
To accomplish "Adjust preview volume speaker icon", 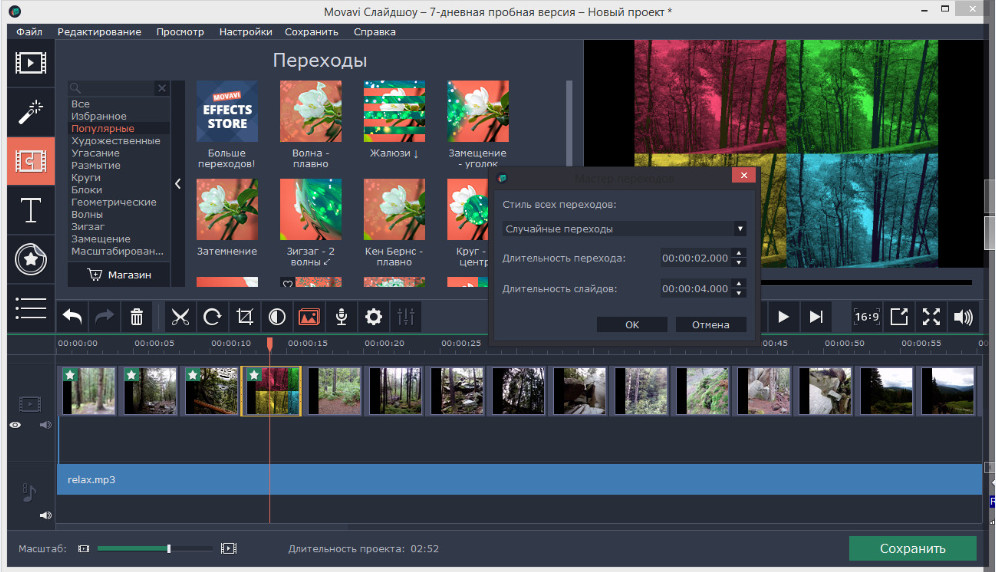I will coord(963,317).
